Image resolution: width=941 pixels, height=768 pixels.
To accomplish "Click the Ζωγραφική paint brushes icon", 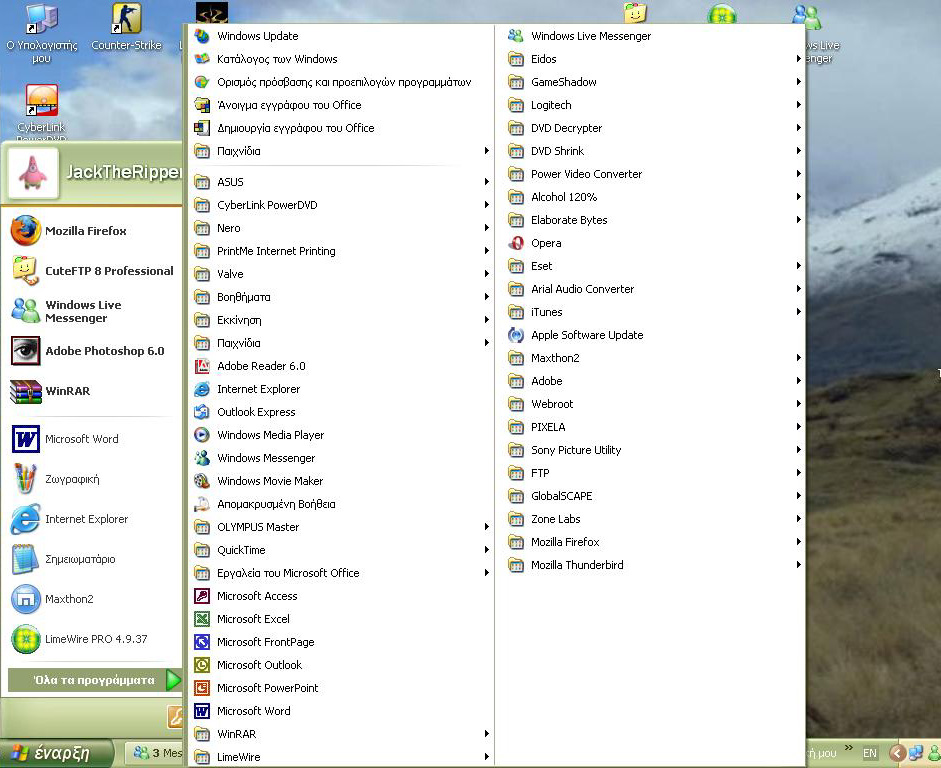I will click(26, 479).
